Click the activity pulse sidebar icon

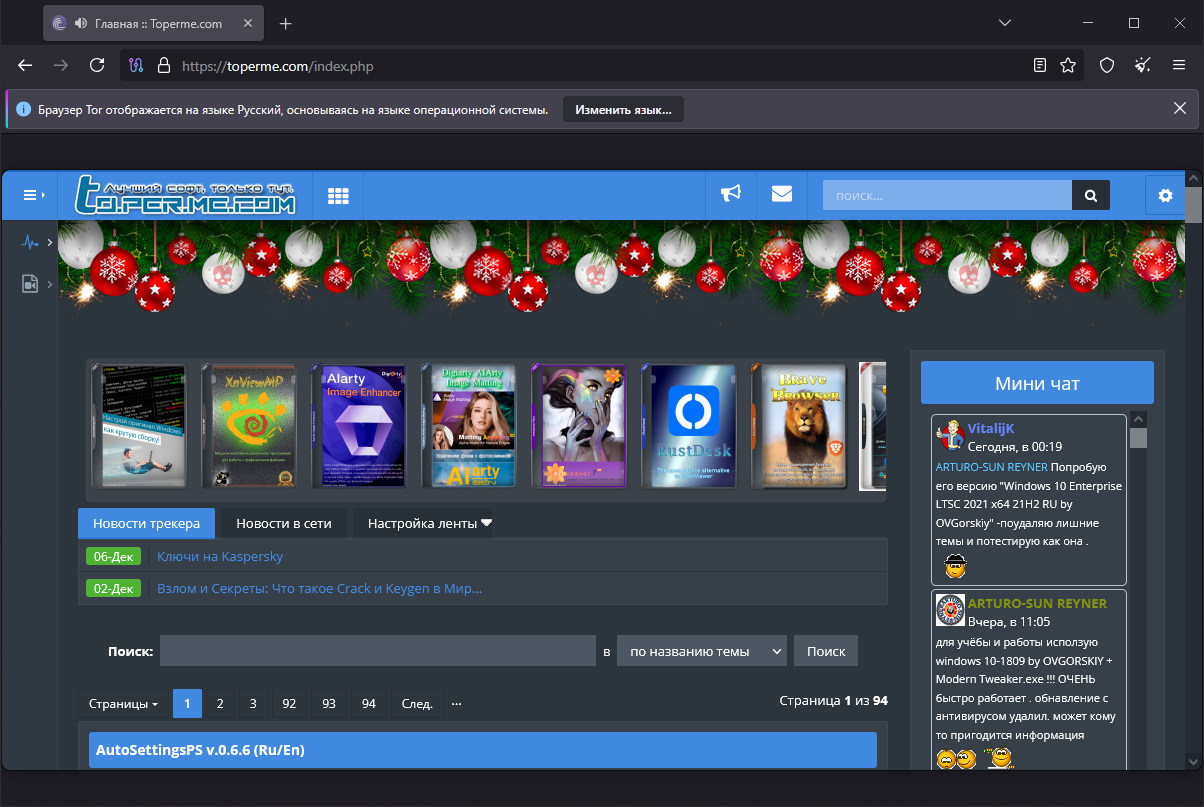(30, 242)
